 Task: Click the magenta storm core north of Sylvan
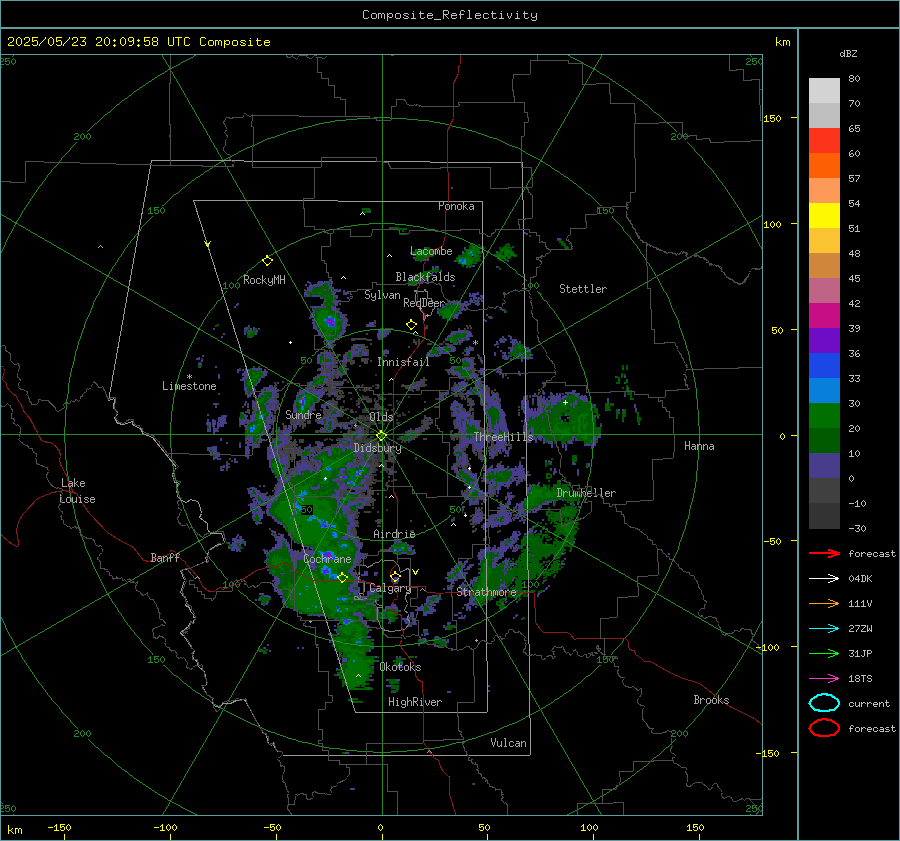click(x=331, y=321)
